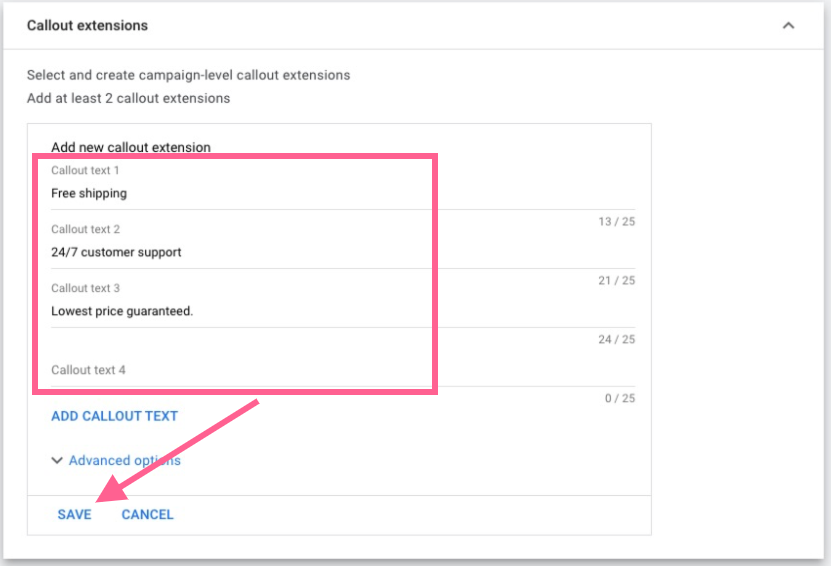Image resolution: width=831 pixels, height=566 pixels.
Task: Click 'Add at least 2 callout extensions' text
Action: coord(128,98)
